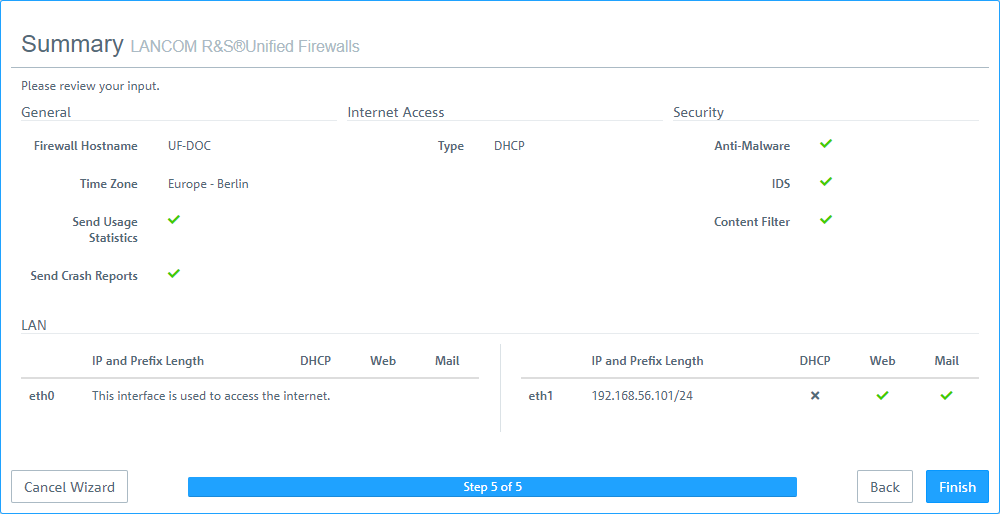Go back with the Back button

tap(885, 487)
